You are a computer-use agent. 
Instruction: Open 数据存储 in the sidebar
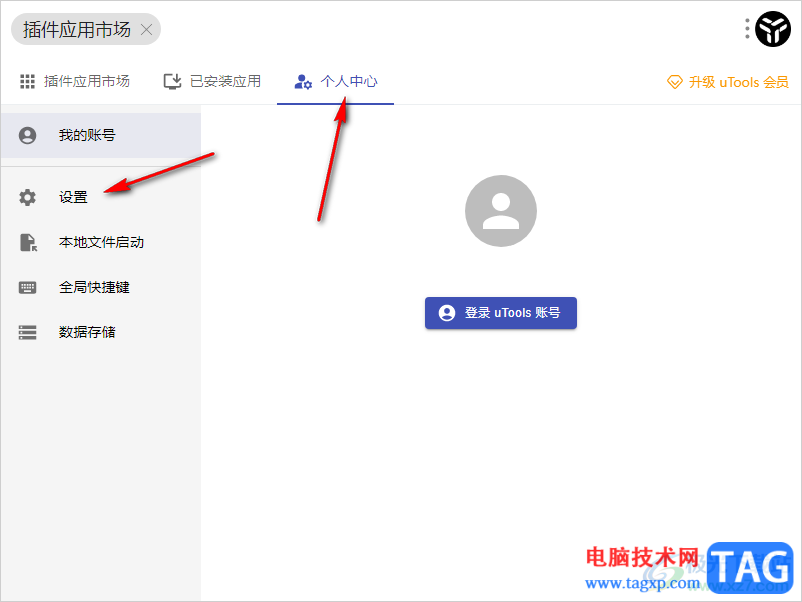click(x=101, y=332)
